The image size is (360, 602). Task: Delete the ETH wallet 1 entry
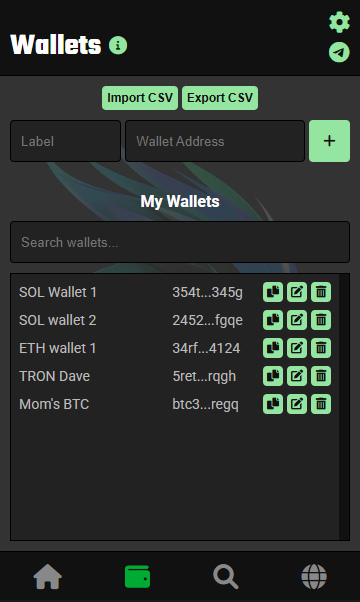(321, 348)
